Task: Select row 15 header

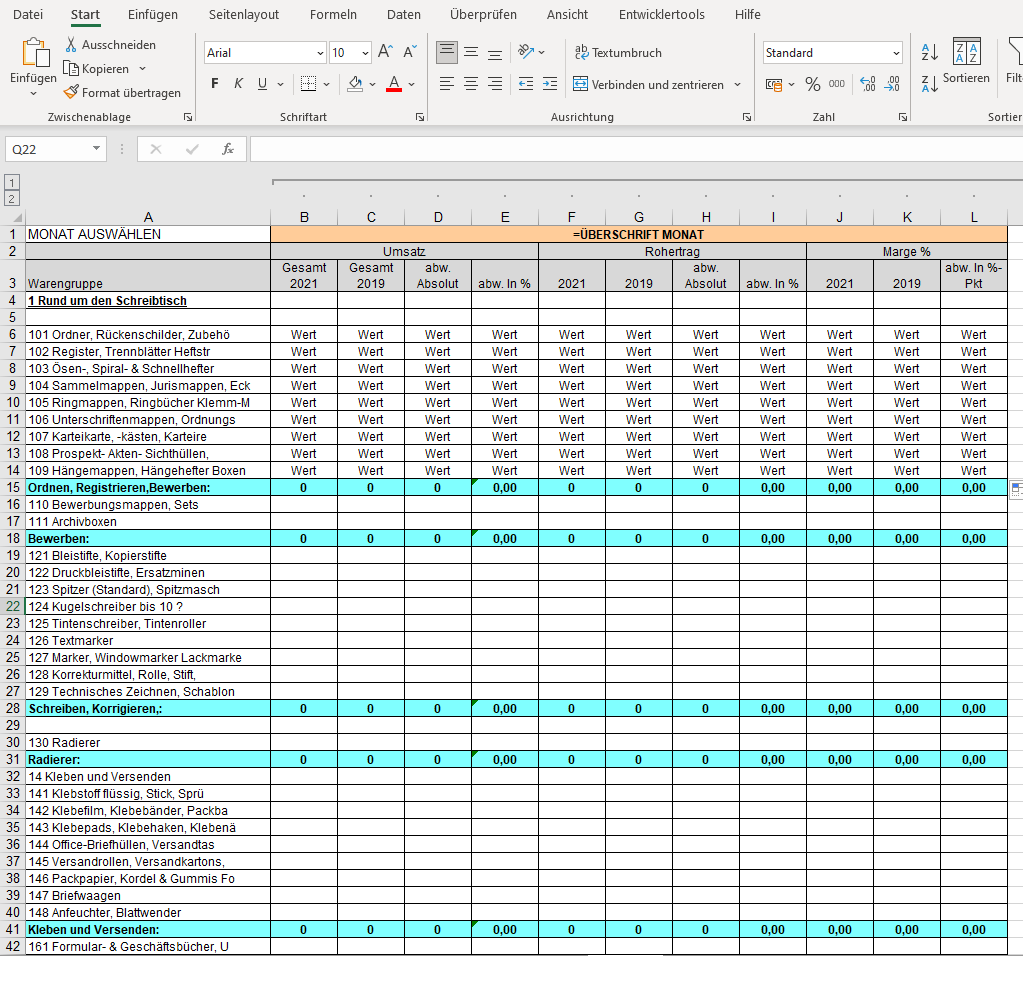Action: tap(13, 488)
